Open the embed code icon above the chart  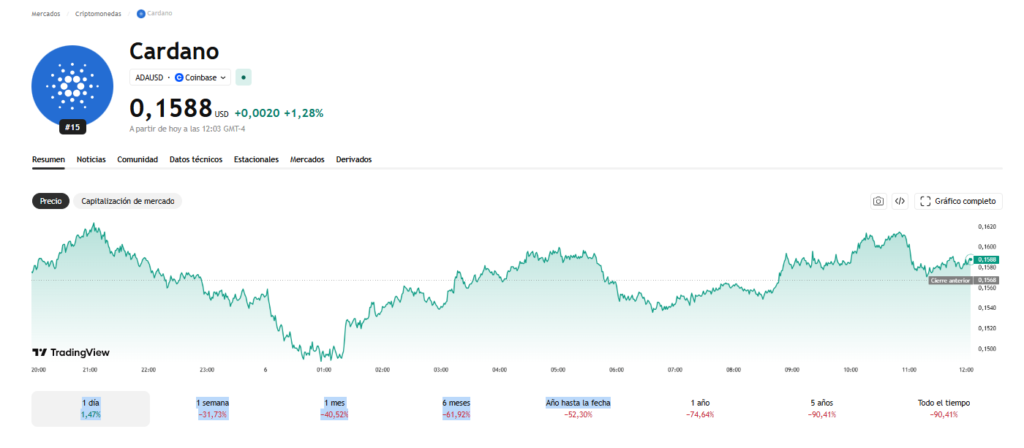pos(900,201)
